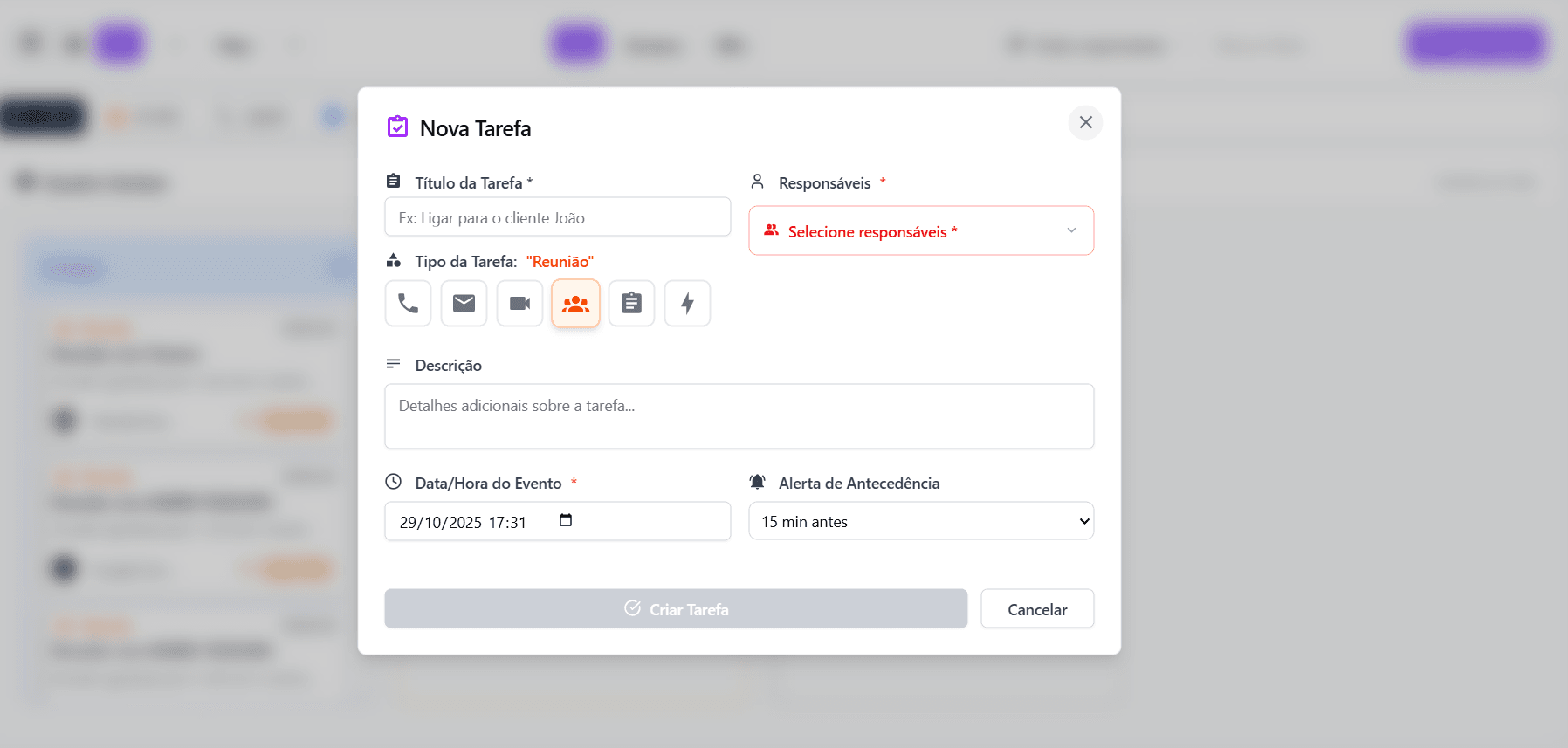This screenshot has width=1568, height=748.
Task: Click the Criar Tarefa button
Action: pyautogui.click(x=675, y=609)
